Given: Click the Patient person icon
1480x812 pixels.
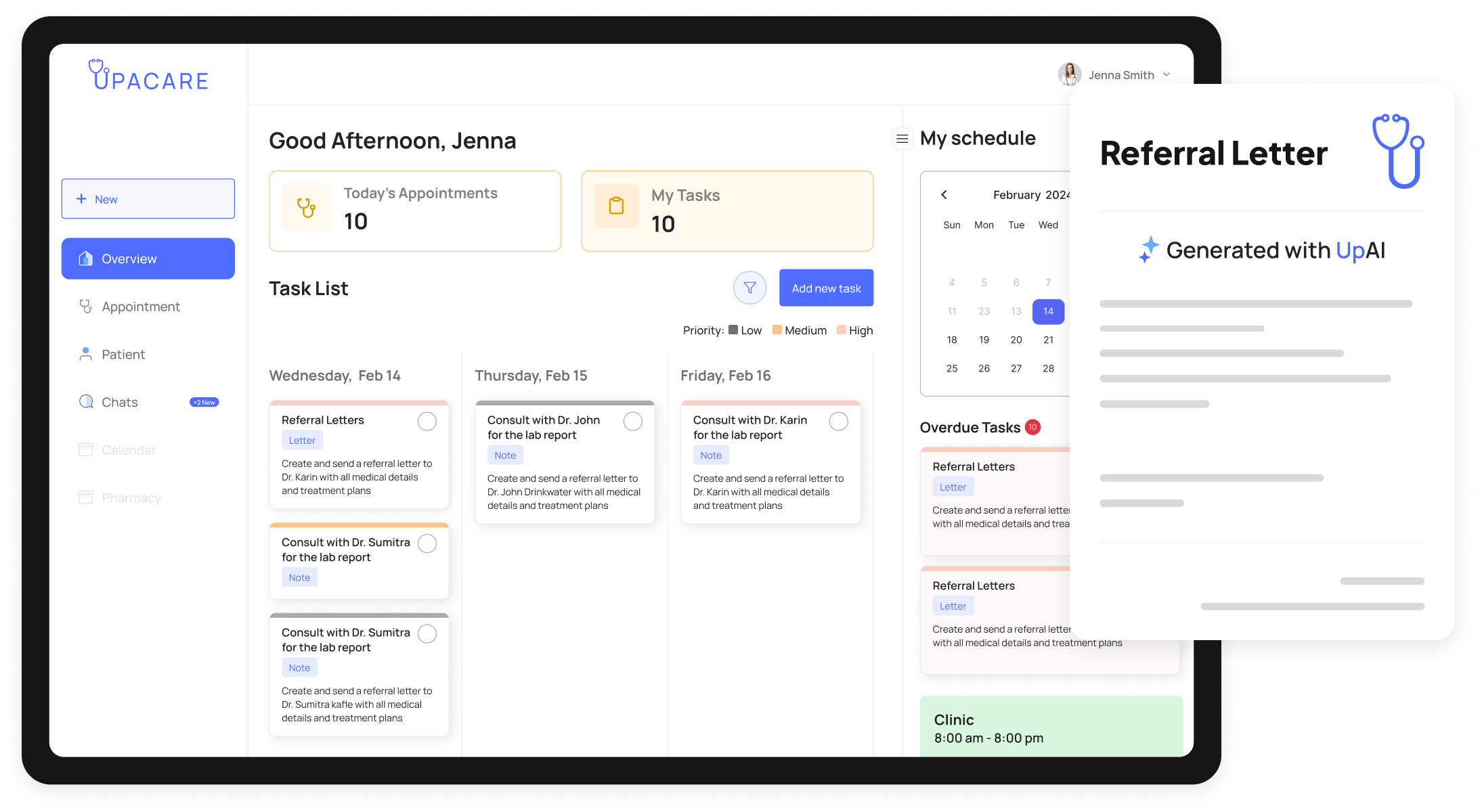Looking at the screenshot, I should tap(85, 354).
